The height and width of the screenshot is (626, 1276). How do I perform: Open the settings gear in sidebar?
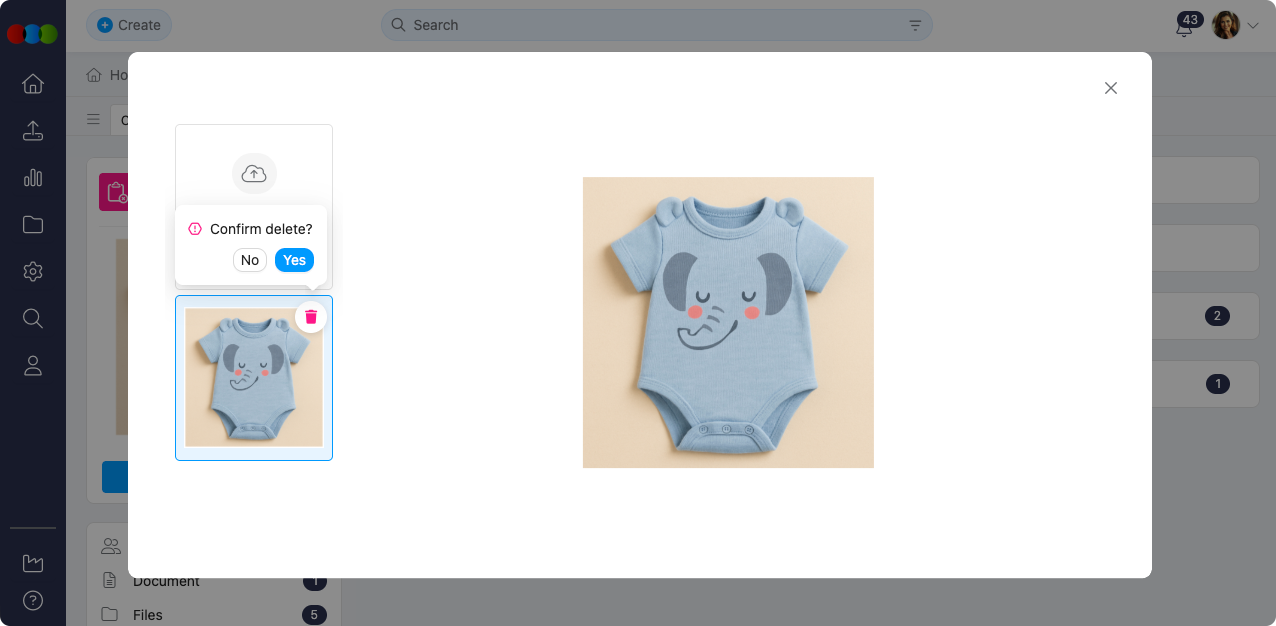[33, 272]
